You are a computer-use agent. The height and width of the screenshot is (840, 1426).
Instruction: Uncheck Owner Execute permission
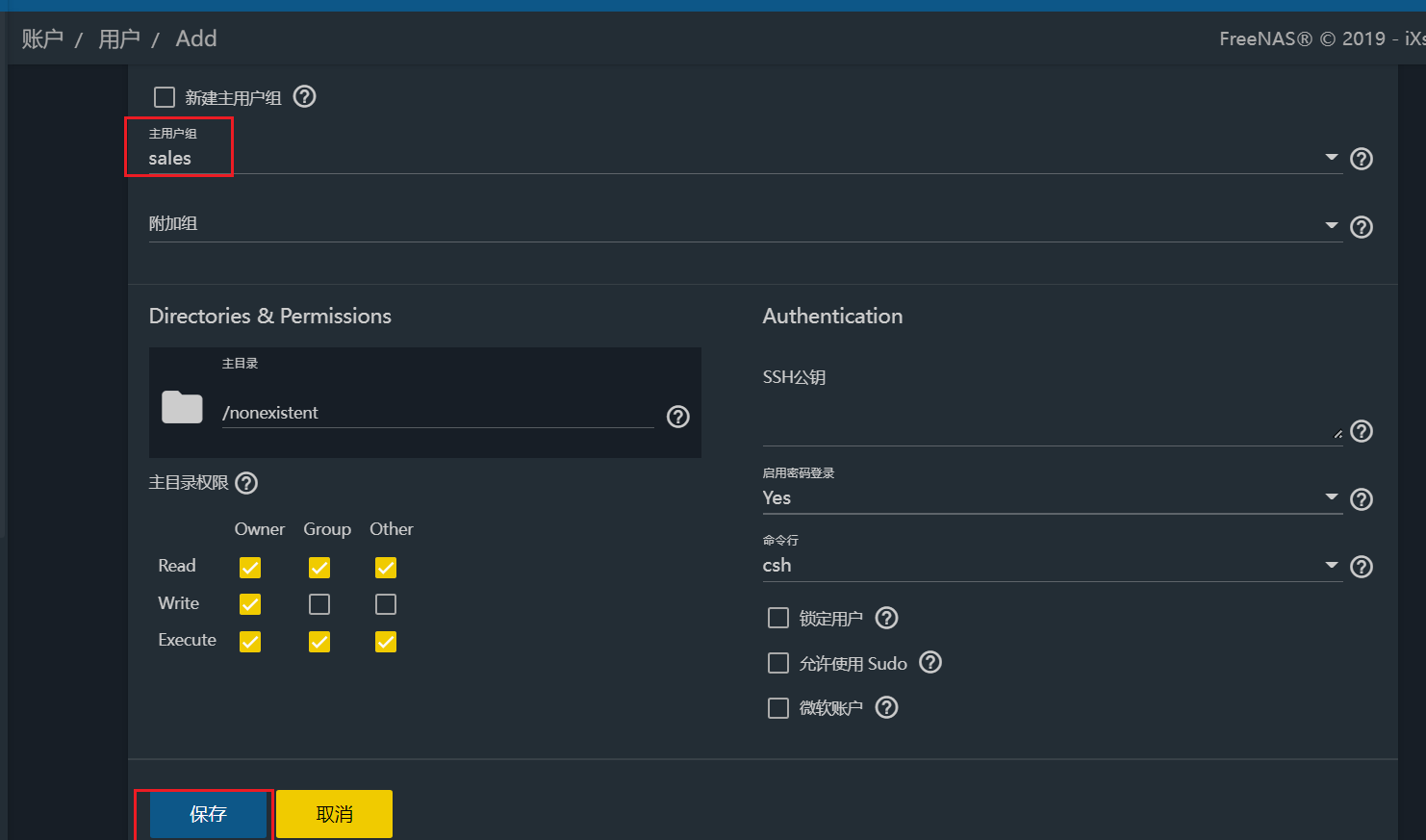point(250,641)
